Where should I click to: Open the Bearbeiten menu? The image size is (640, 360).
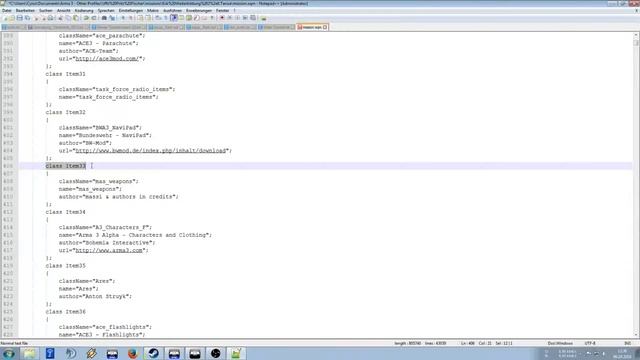click(x=25, y=11)
